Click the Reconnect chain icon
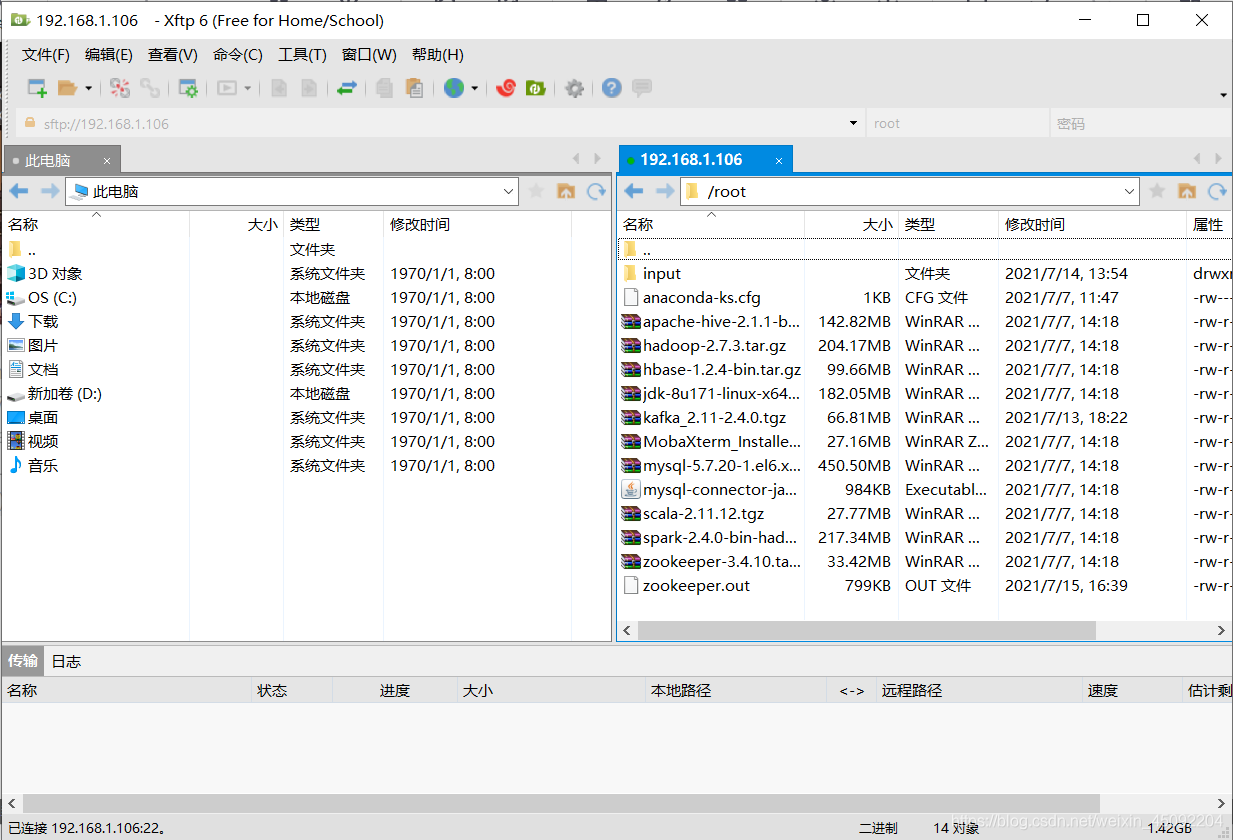Image resolution: width=1233 pixels, height=840 pixels. pyautogui.click(x=150, y=88)
